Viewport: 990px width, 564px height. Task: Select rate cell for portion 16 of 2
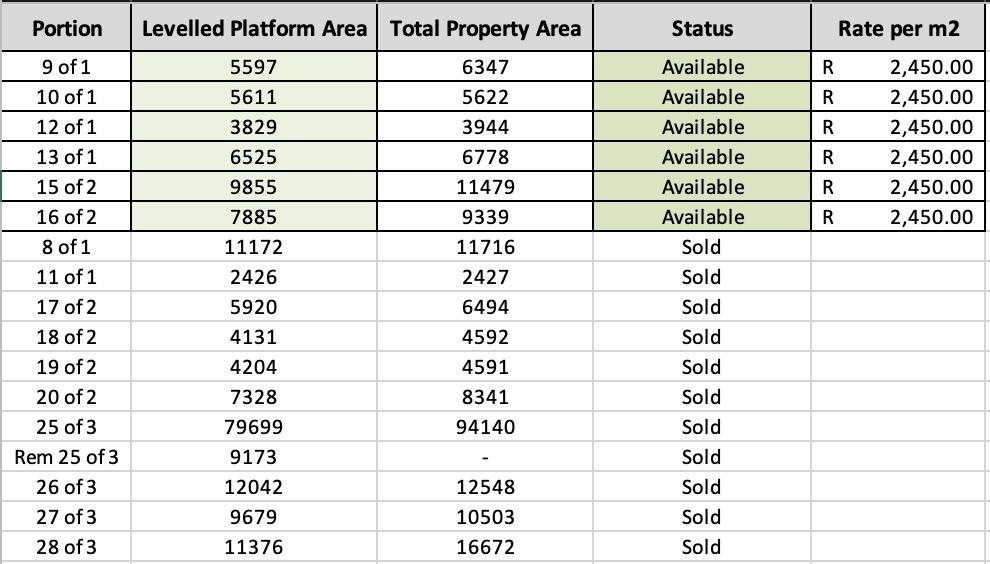tap(899, 217)
